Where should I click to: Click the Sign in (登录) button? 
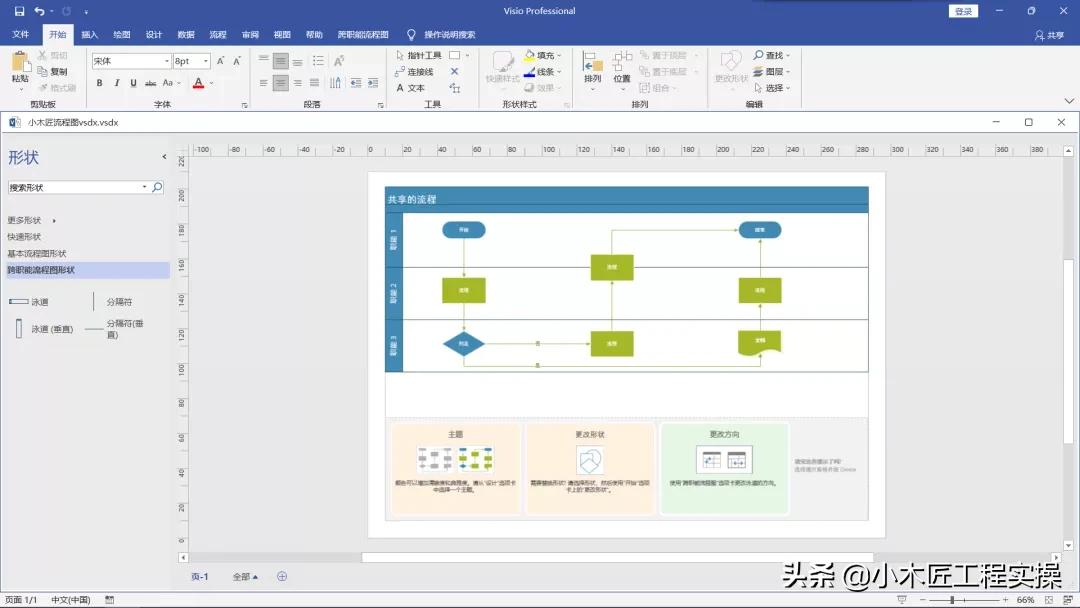click(x=963, y=11)
